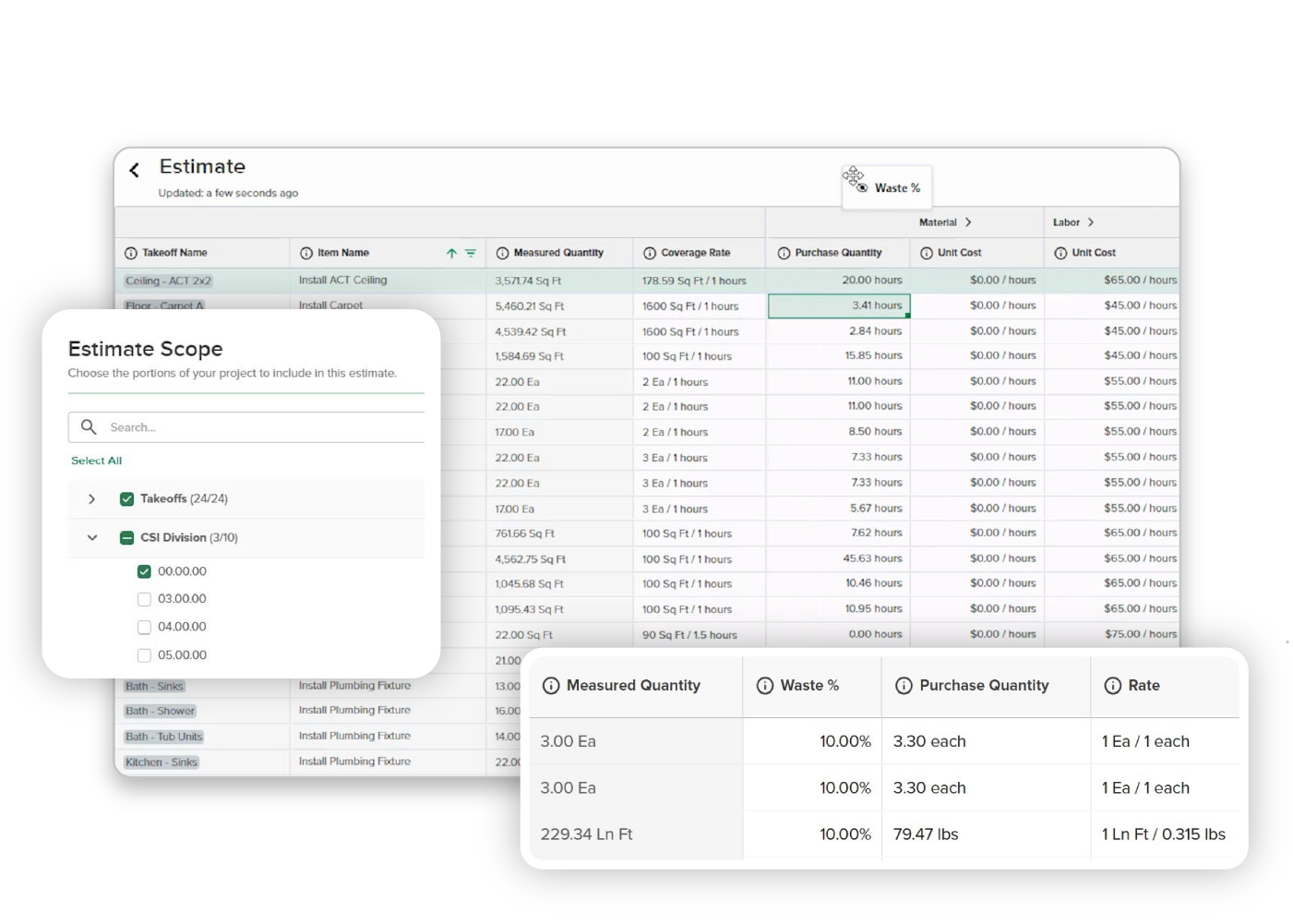Expand the Labor column group

pos(1091,222)
